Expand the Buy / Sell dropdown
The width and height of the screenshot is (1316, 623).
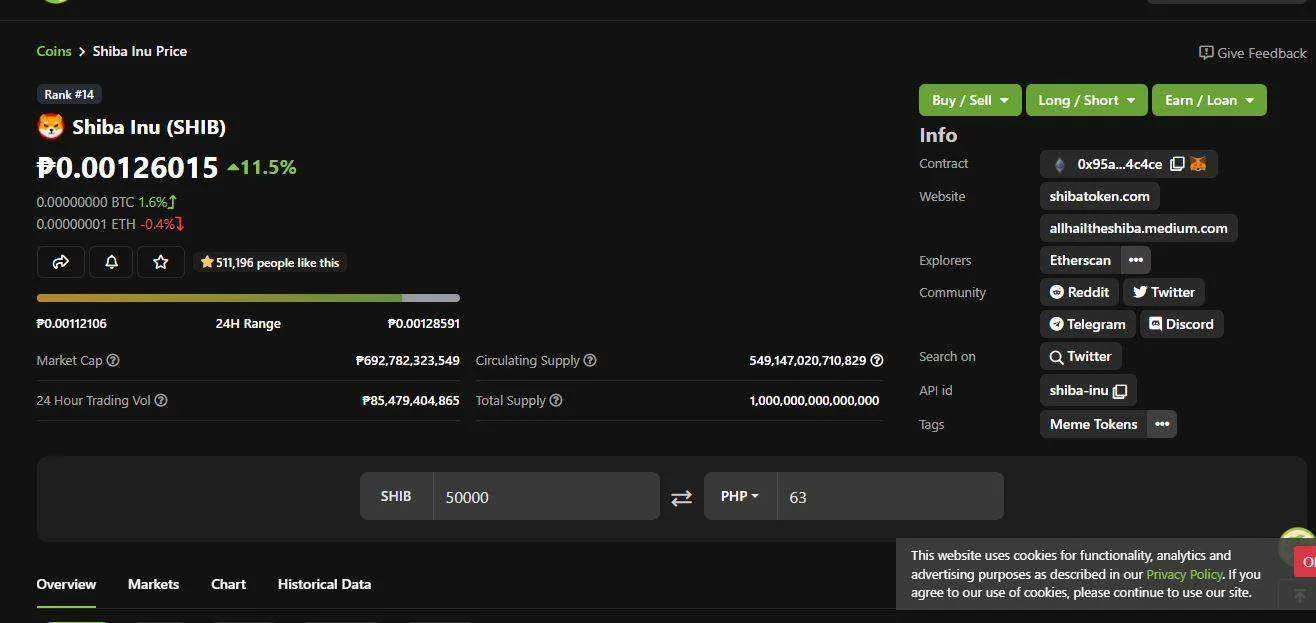coord(970,100)
